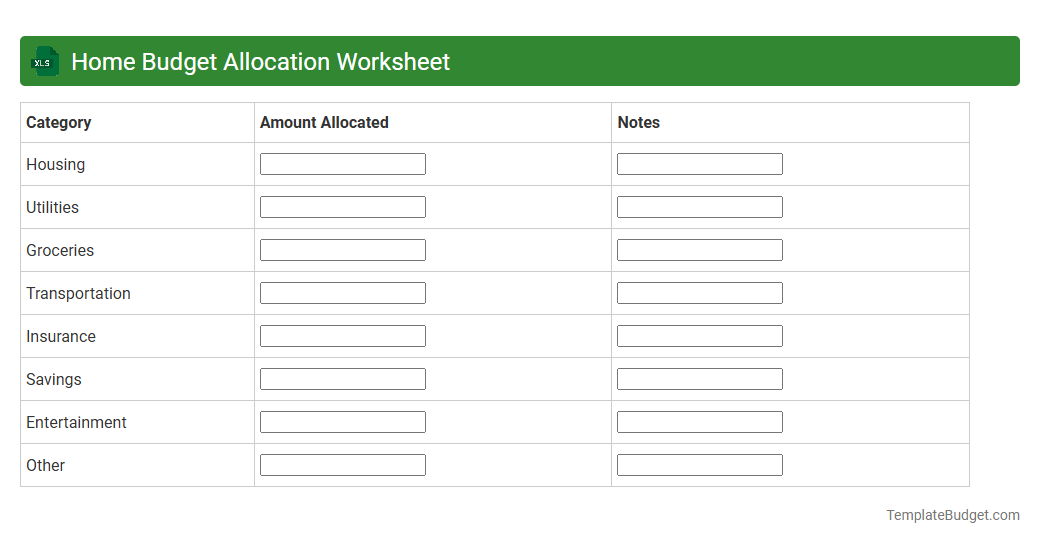Focus the Groceries notes input

pos(700,250)
